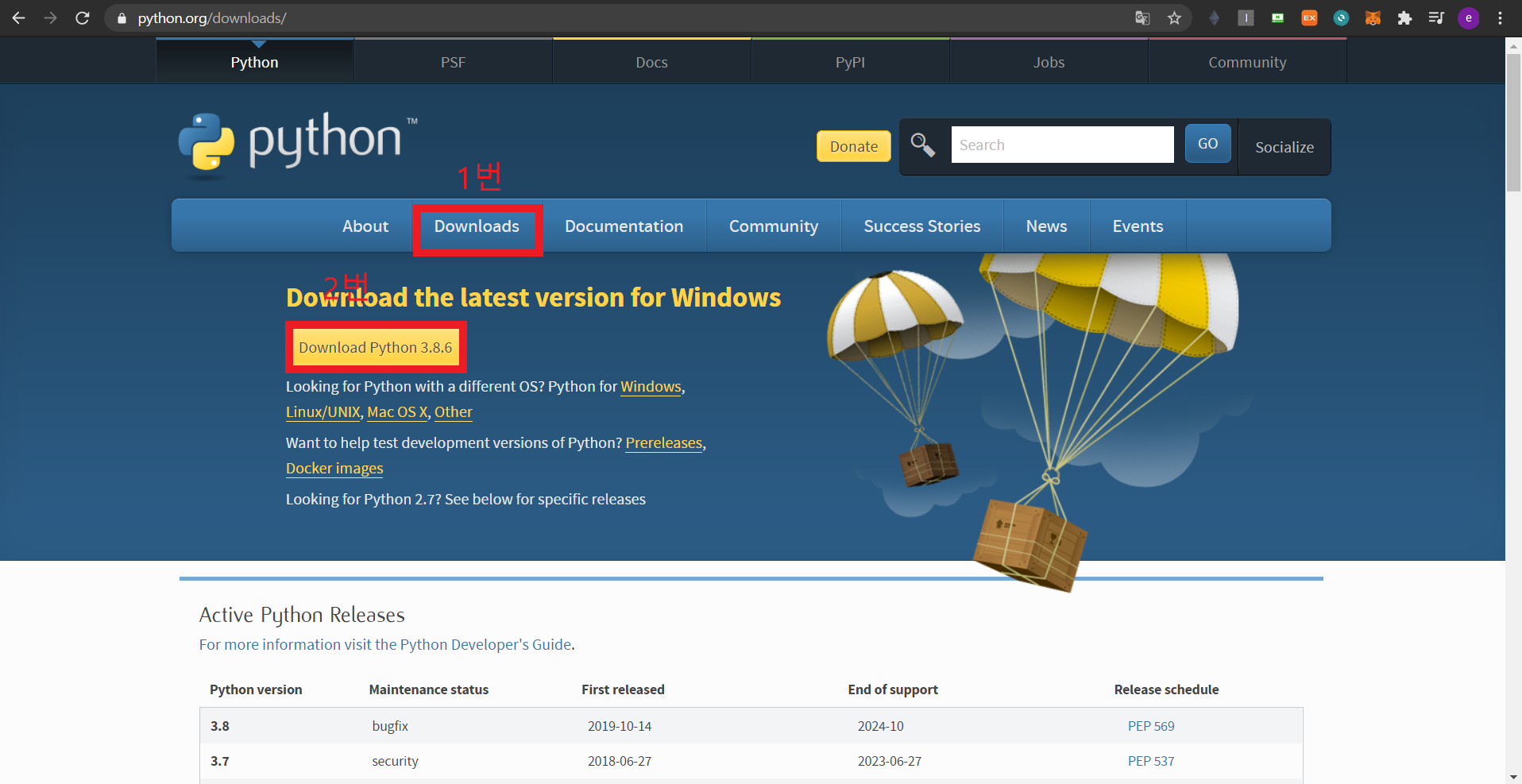Click the 3.7 version cell
This screenshot has height=784, width=1522.
point(220,761)
